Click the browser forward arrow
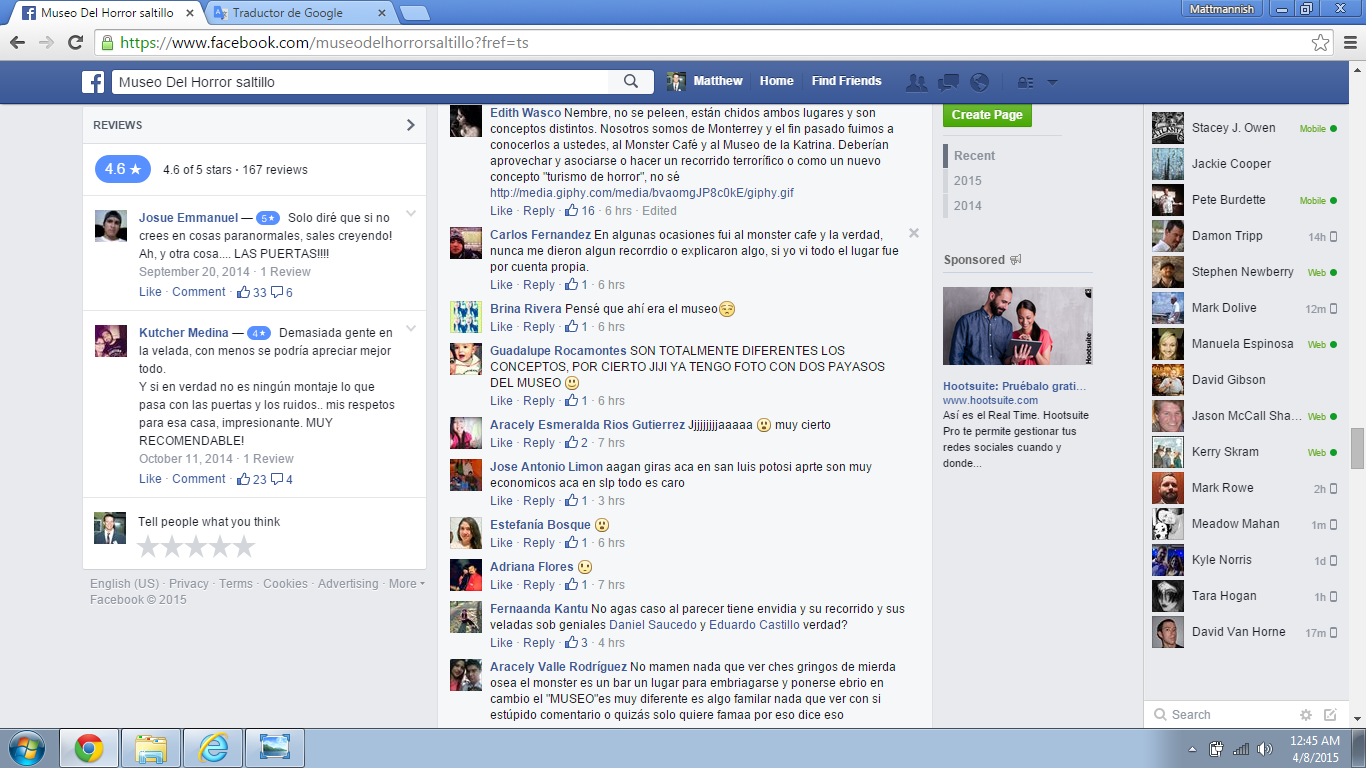The height and width of the screenshot is (768, 1366). [46, 42]
